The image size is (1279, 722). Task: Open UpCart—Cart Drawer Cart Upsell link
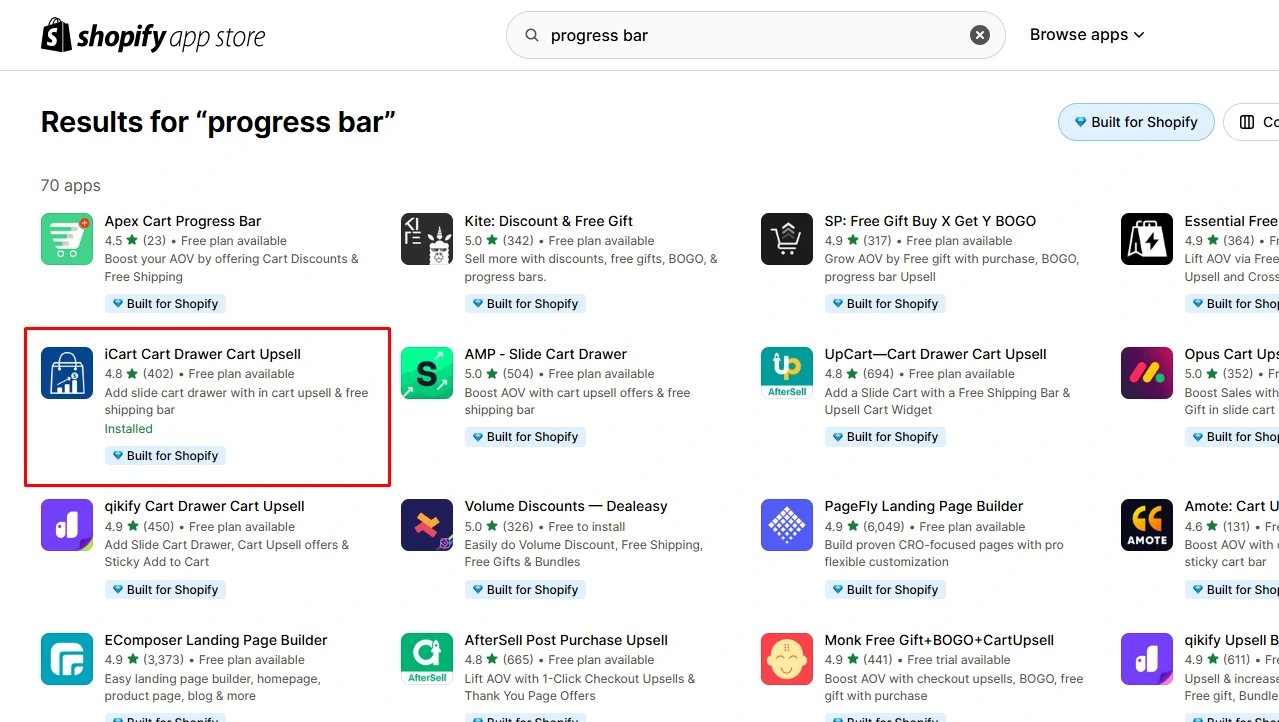coord(936,354)
